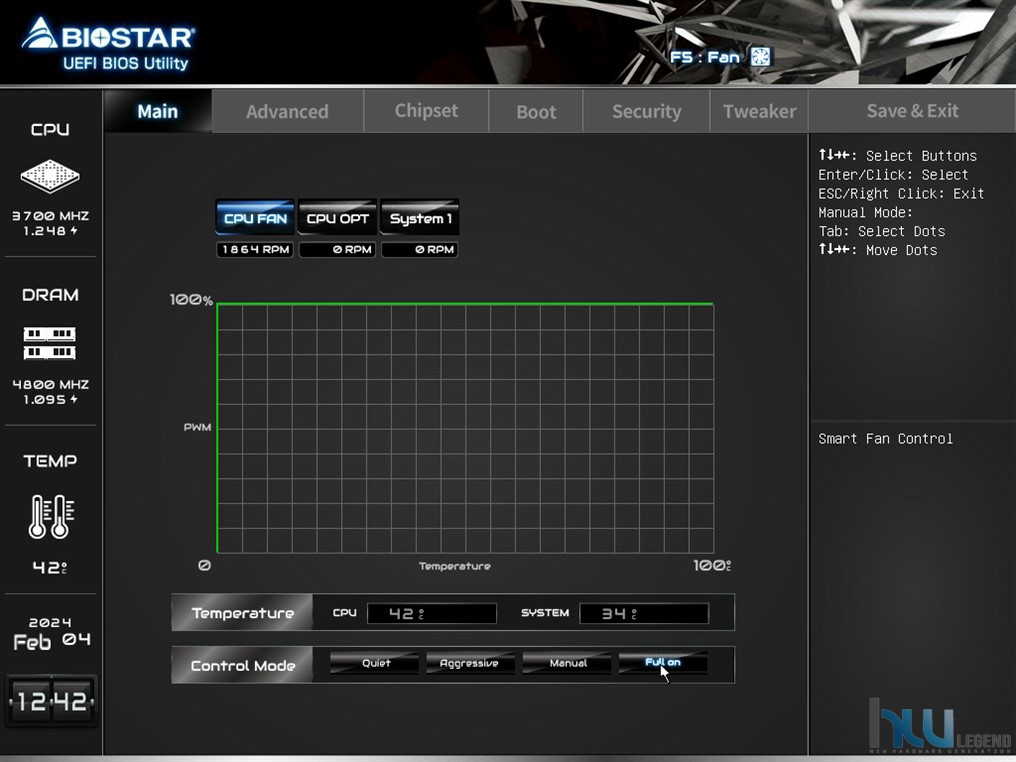Click the green fan curve line at 100%
This screenshot has width=1016, height=762.
pos(465,303)
